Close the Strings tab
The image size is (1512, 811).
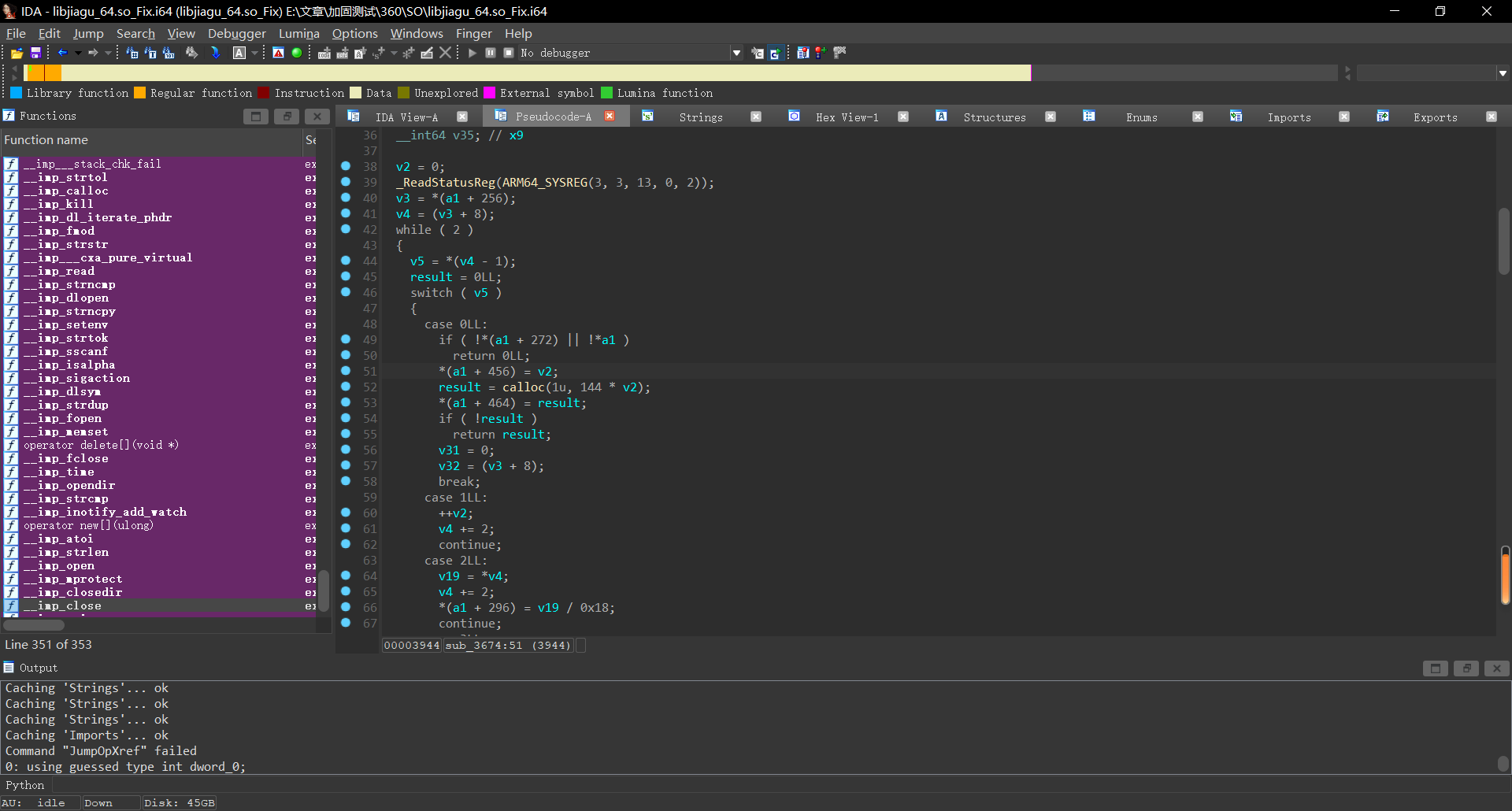click(756, 117)
